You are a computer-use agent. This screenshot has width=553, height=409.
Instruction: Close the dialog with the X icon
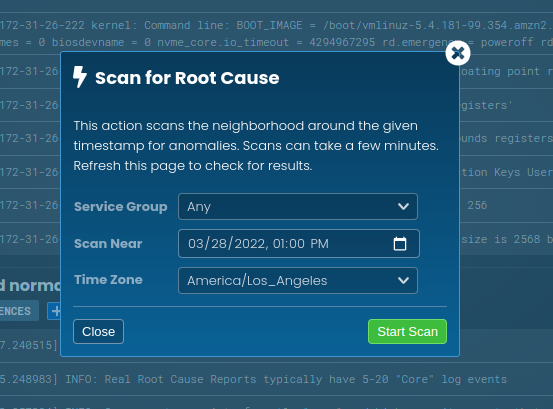[x=458, y=53]
